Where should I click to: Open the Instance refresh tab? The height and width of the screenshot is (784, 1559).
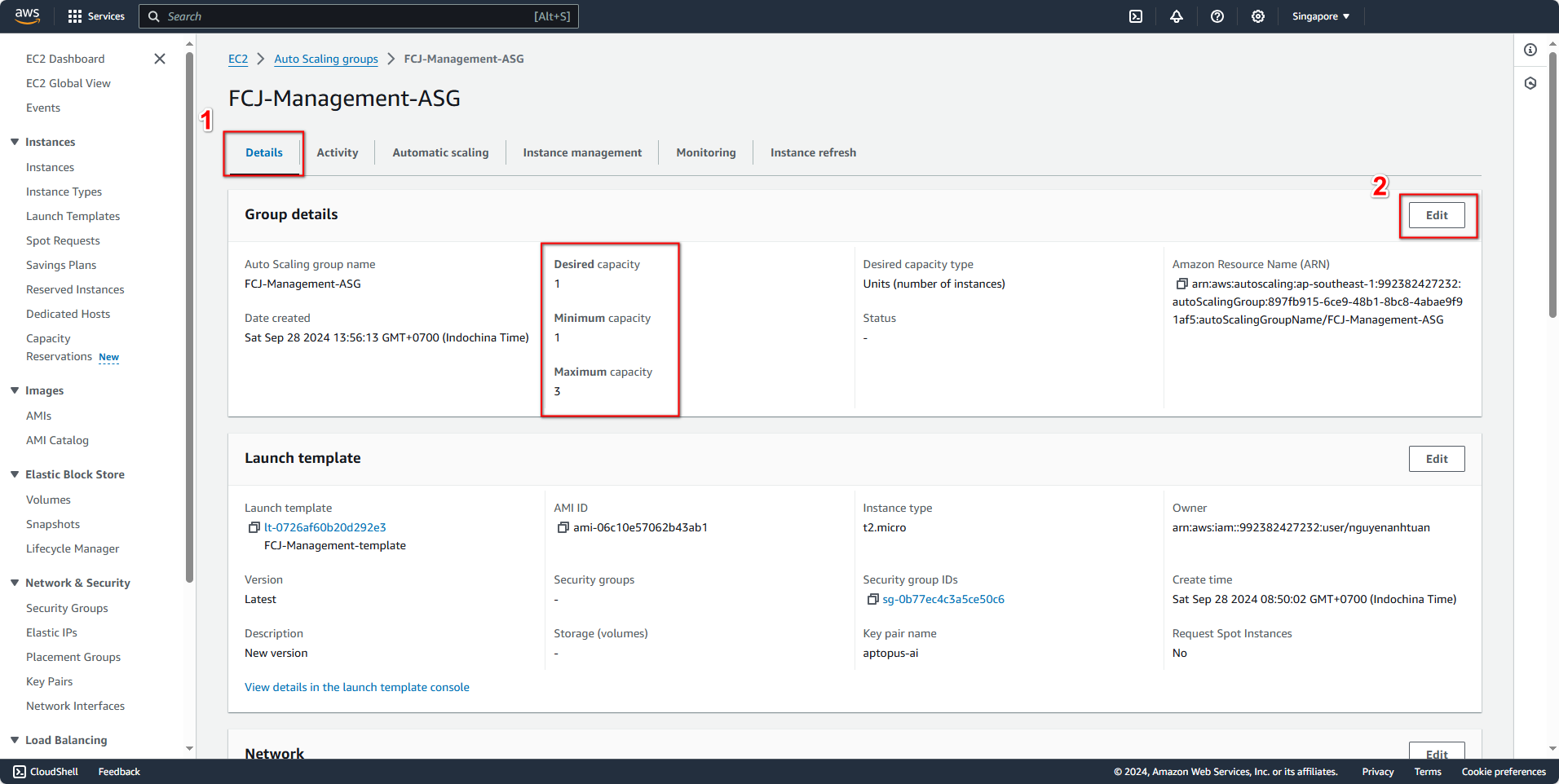[x=812, y=152]
